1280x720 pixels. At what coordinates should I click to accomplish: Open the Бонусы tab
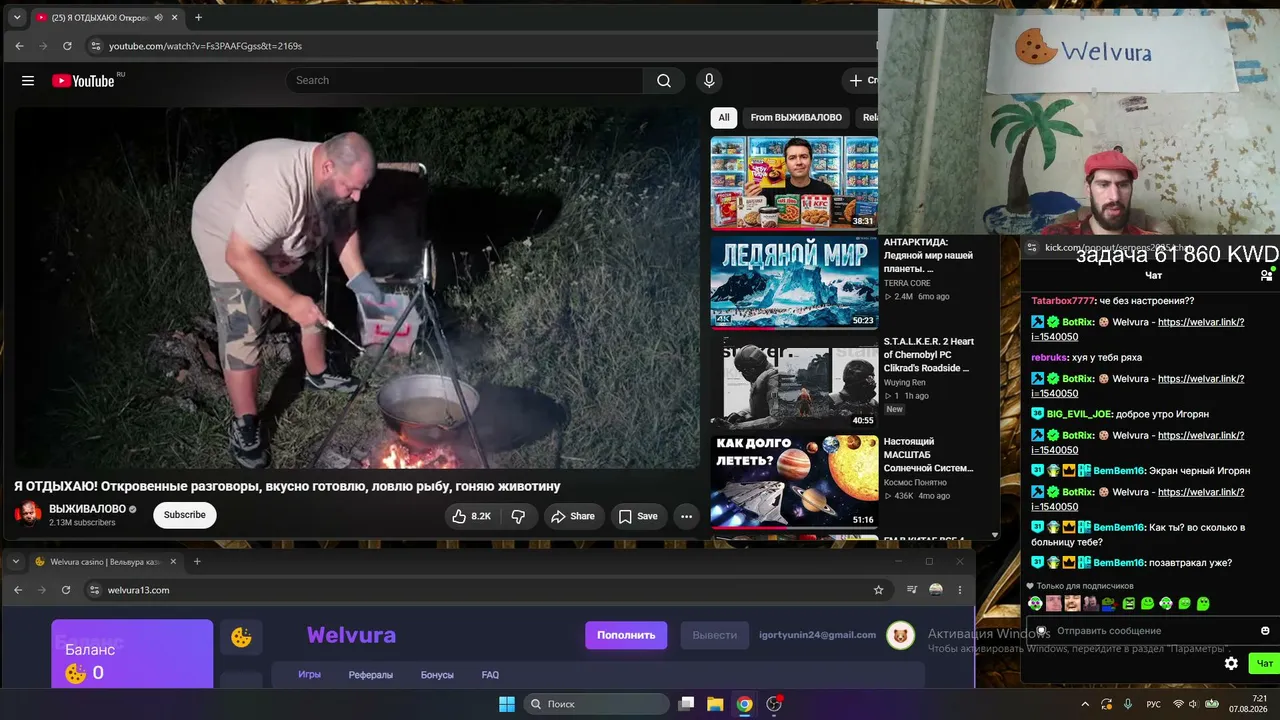pyautogui.click(x=437, y=675)
